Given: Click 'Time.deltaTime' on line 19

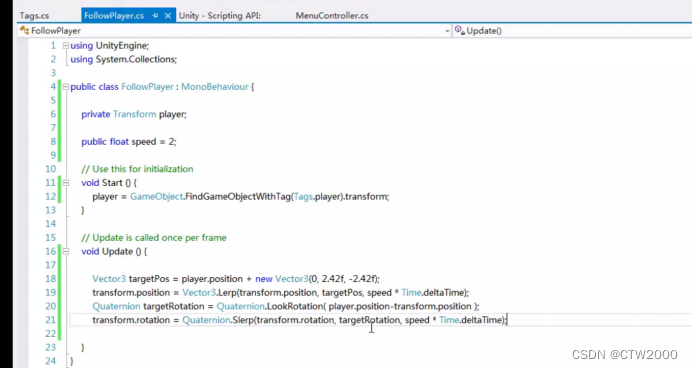Looking at the screenshot, I should pyautogui.click(x=433, y=292).
